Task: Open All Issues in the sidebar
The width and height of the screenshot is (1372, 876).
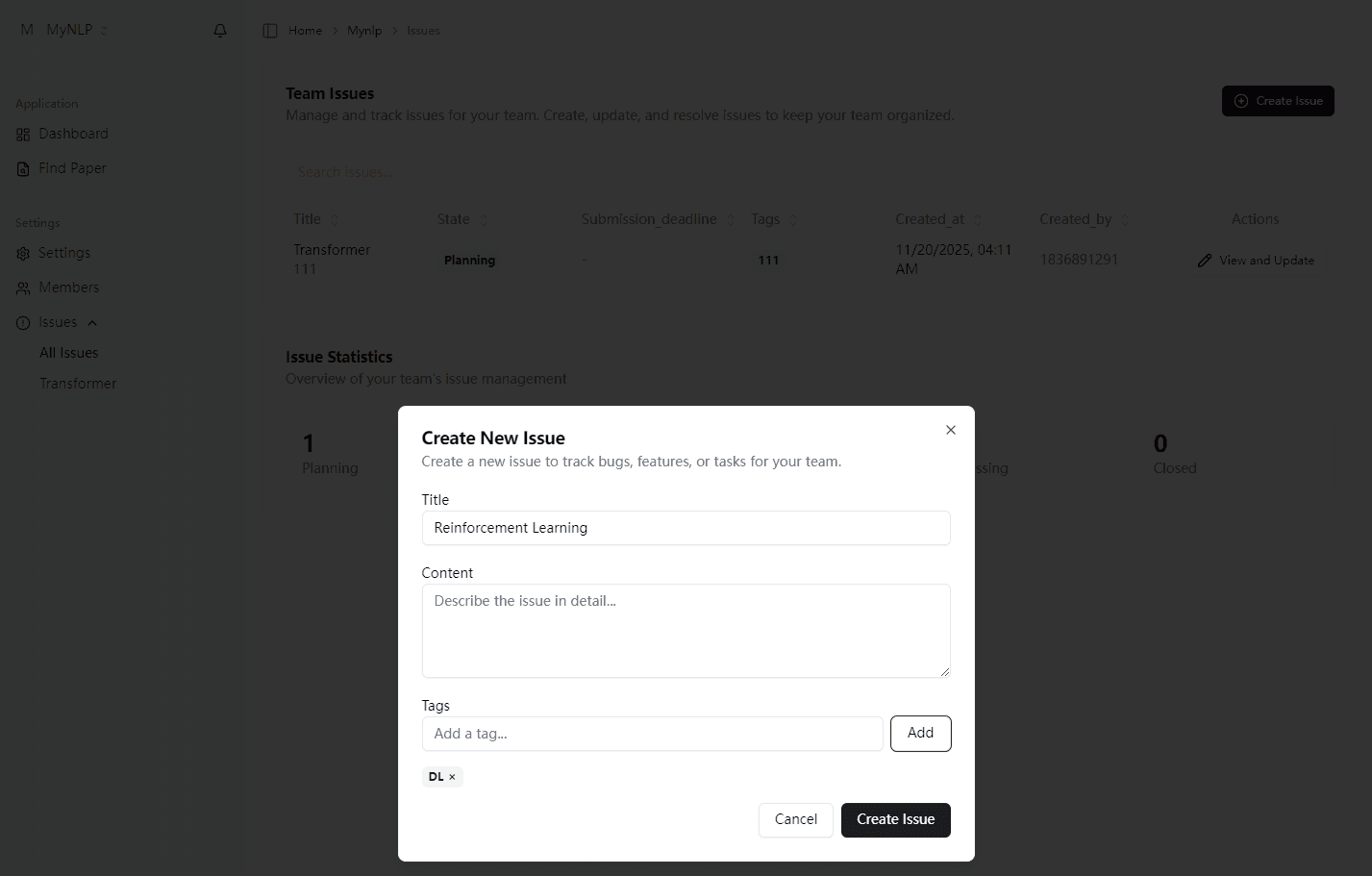Action: (68, 353)
